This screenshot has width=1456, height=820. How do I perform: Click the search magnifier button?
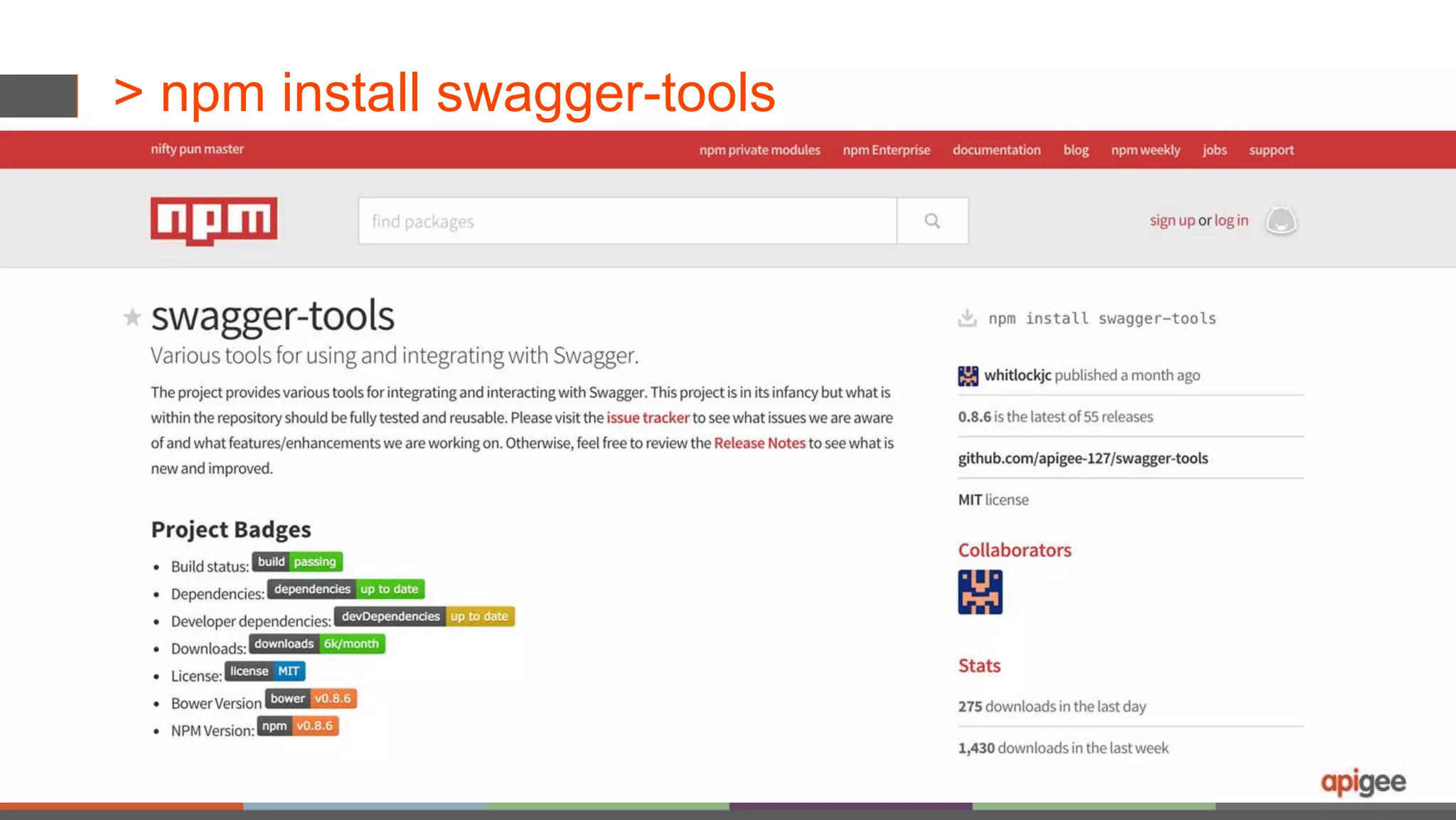point(932,221)
